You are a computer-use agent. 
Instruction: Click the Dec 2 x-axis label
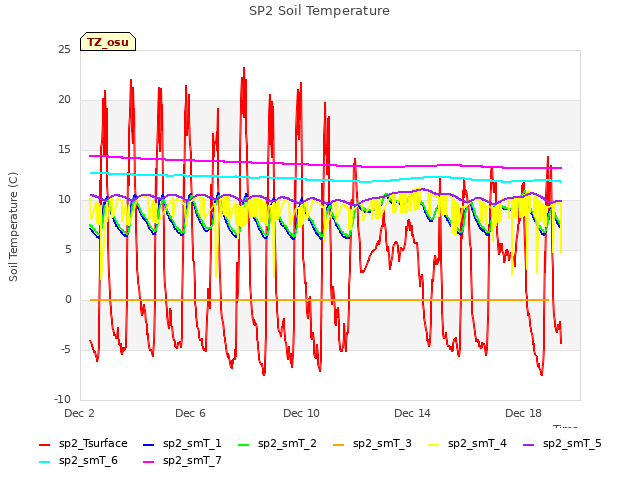(x=79, y=413)
